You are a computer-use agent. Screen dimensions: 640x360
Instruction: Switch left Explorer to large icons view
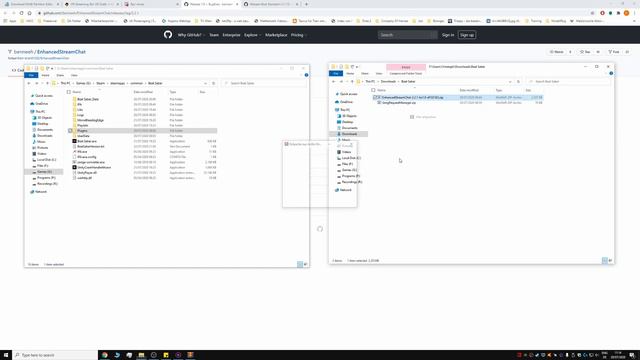pos(305,264)
